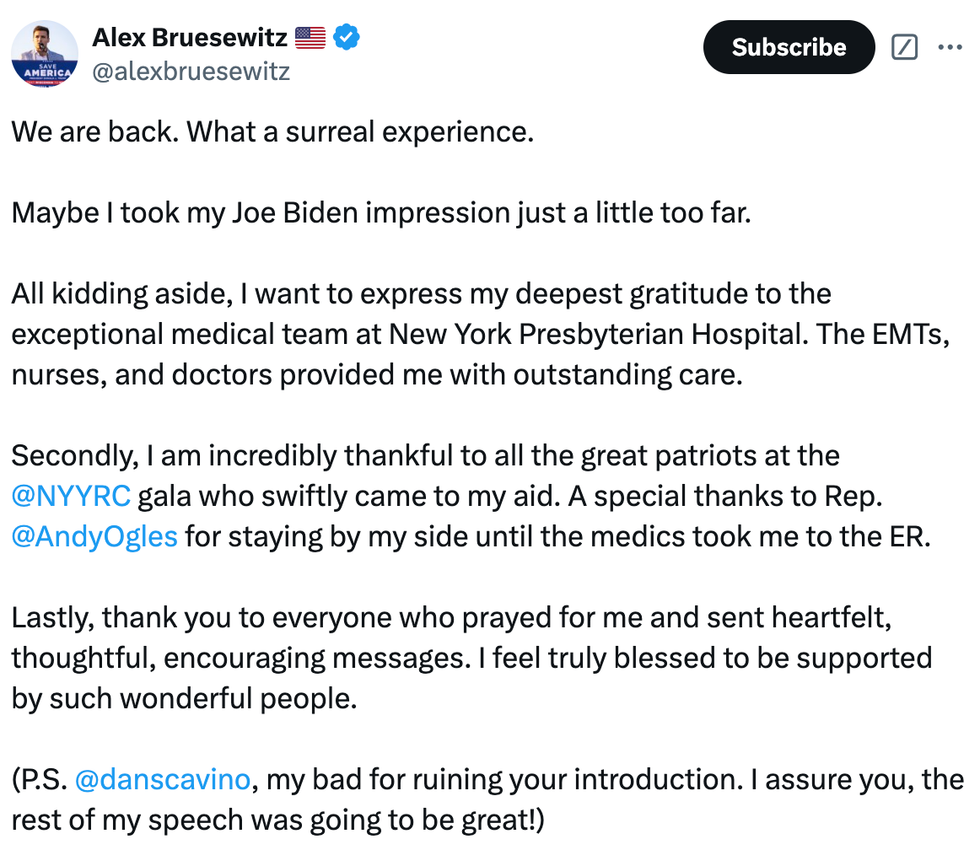
Task: Open the @AndyOgles mention link
Action: click(94, 536)
